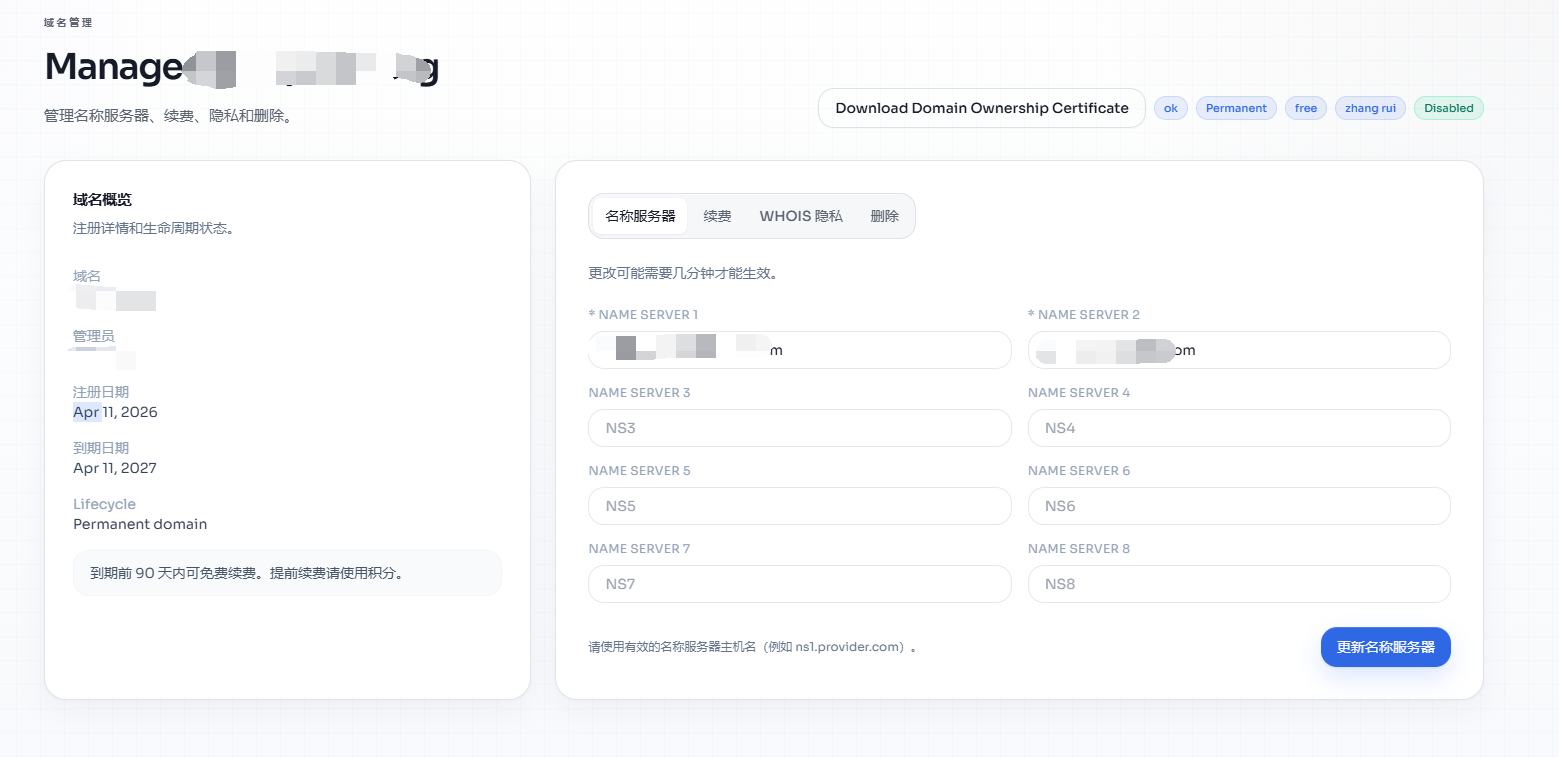Click the green "Disabled" badge
The image size is (1559, 757).
point(1448,108)
